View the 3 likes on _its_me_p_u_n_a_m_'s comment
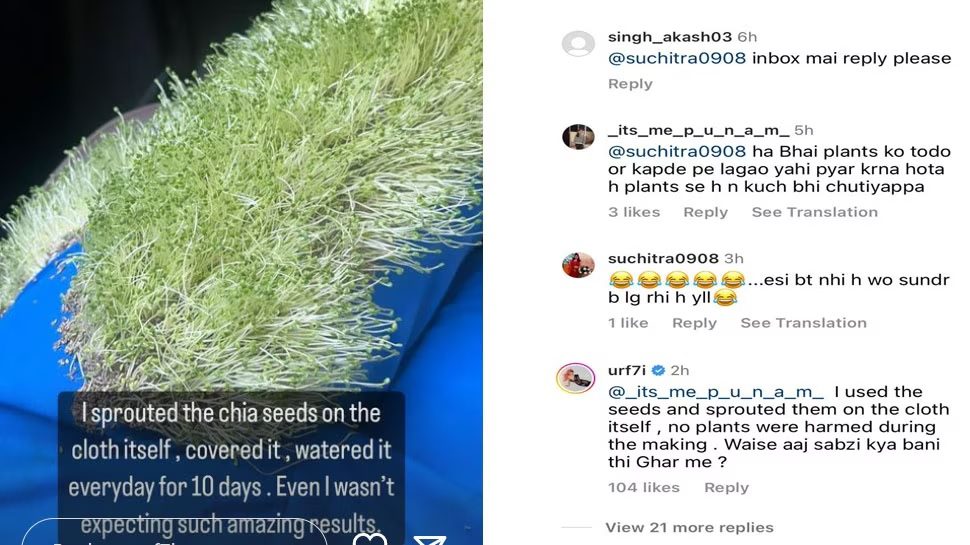970x545 pixels. pyautogui.click(x=634, y=212)
